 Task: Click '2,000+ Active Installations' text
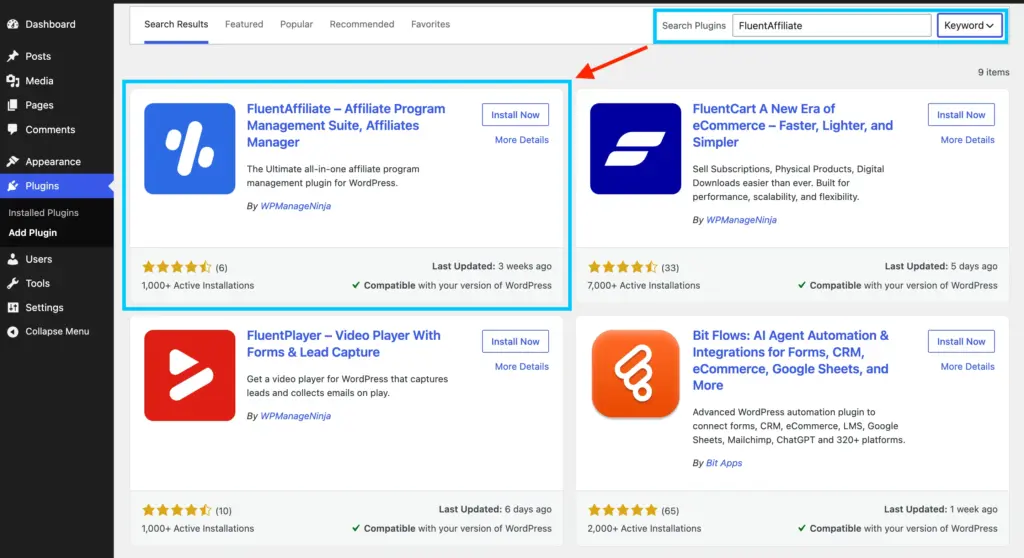[x=644, y=529]
